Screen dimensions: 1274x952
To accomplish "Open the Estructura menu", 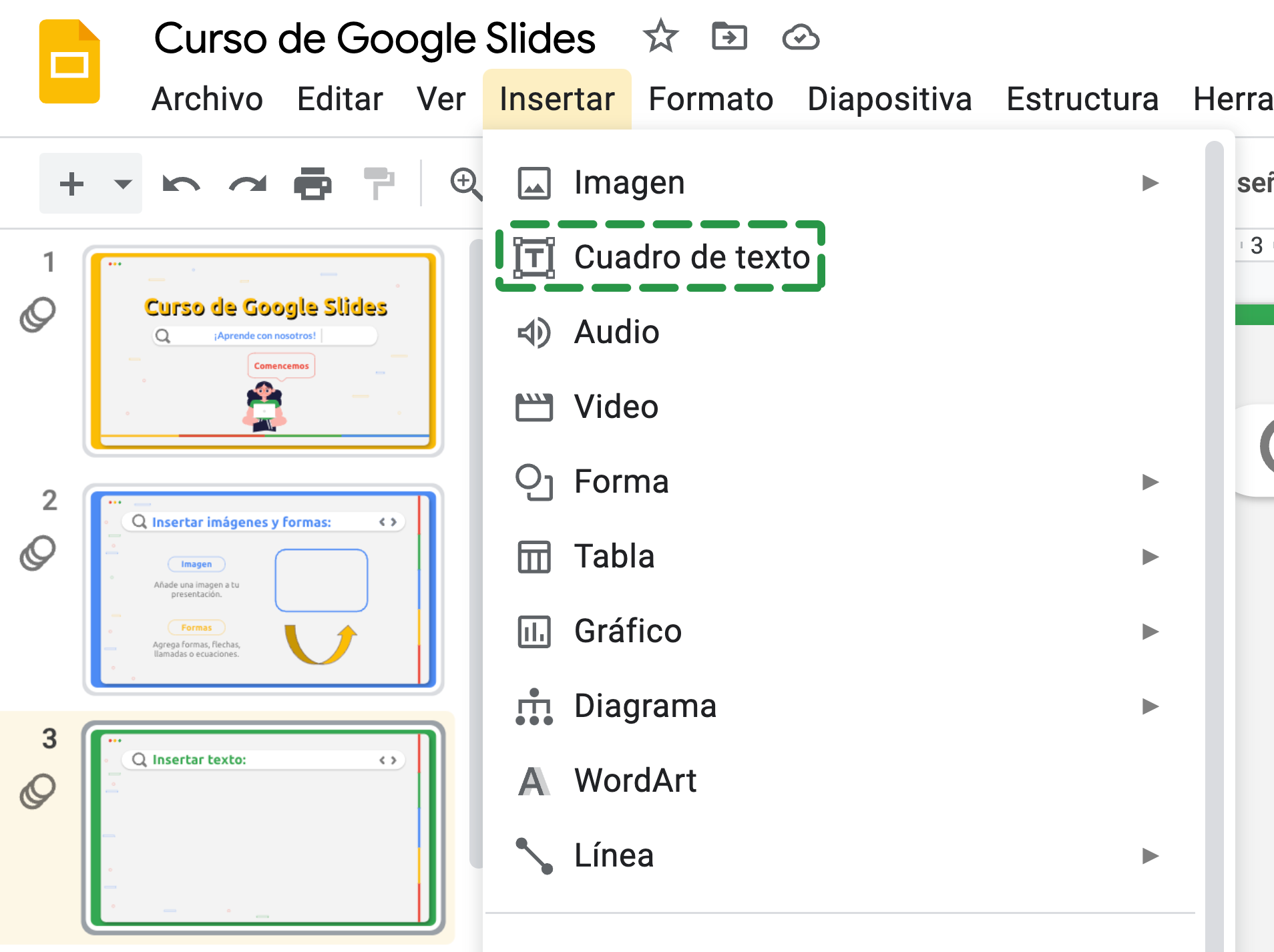I will click(x=1082, y=99).
